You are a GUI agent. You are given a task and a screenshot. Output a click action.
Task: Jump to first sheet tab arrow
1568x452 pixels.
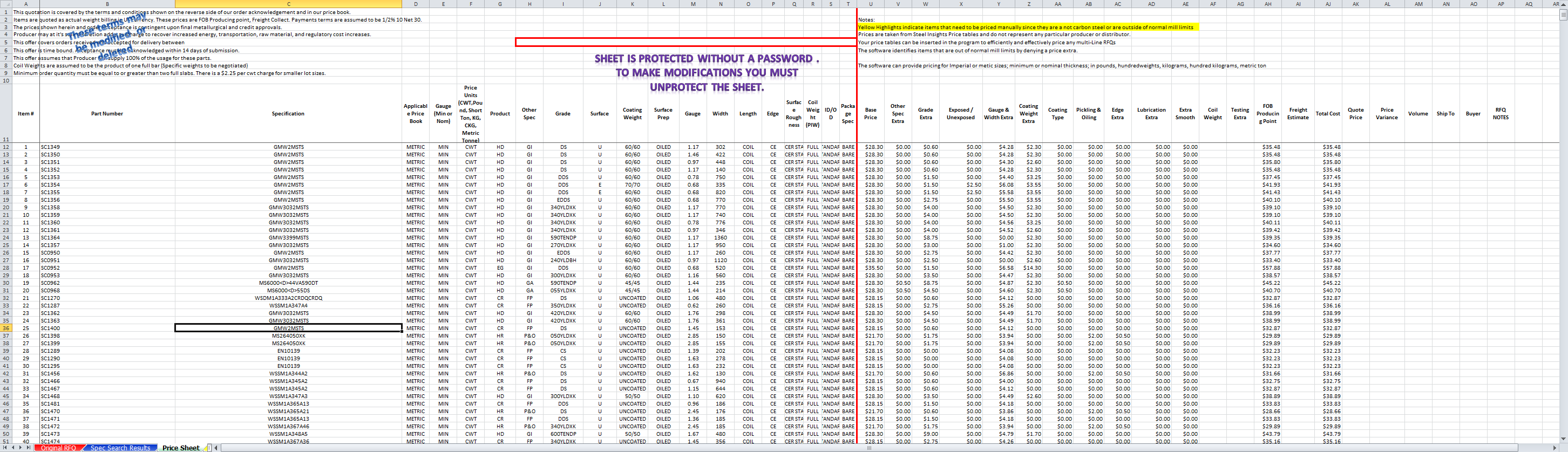5,448
